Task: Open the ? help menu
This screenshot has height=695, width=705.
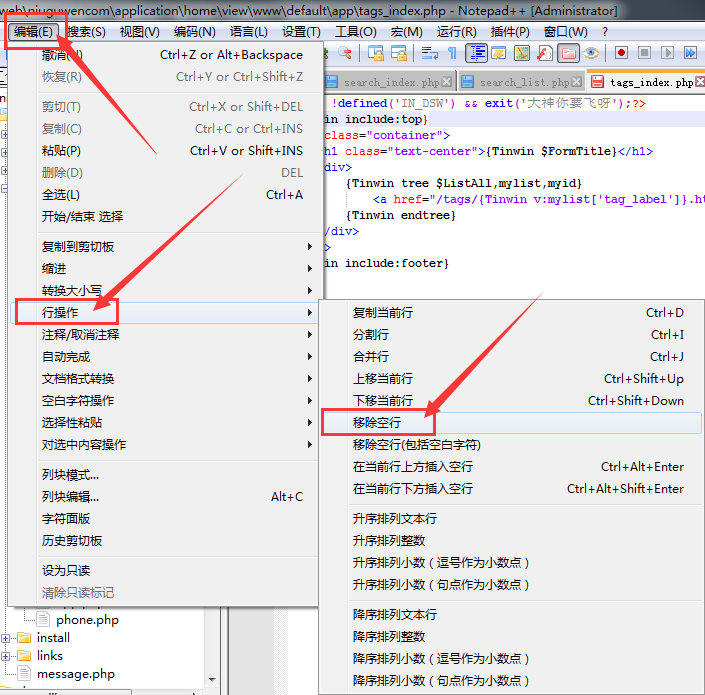Action: point(605,31)
